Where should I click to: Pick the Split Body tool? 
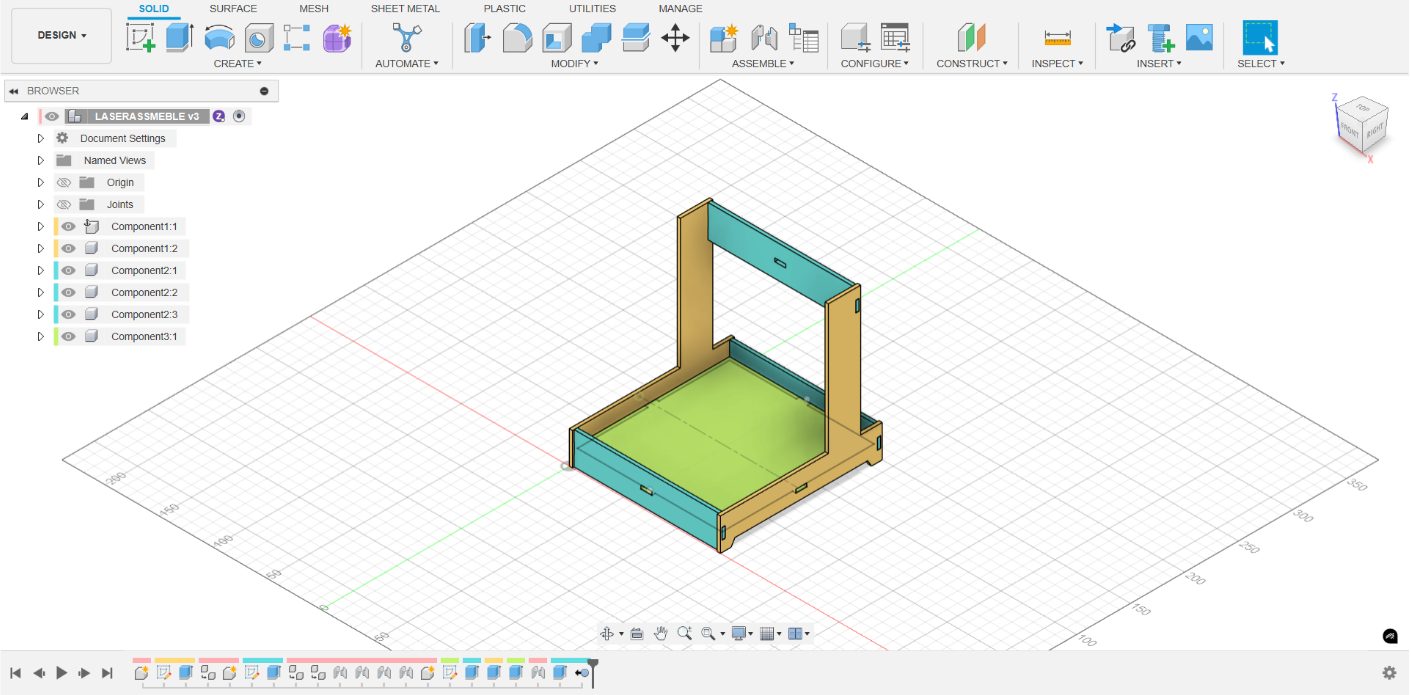636,38
